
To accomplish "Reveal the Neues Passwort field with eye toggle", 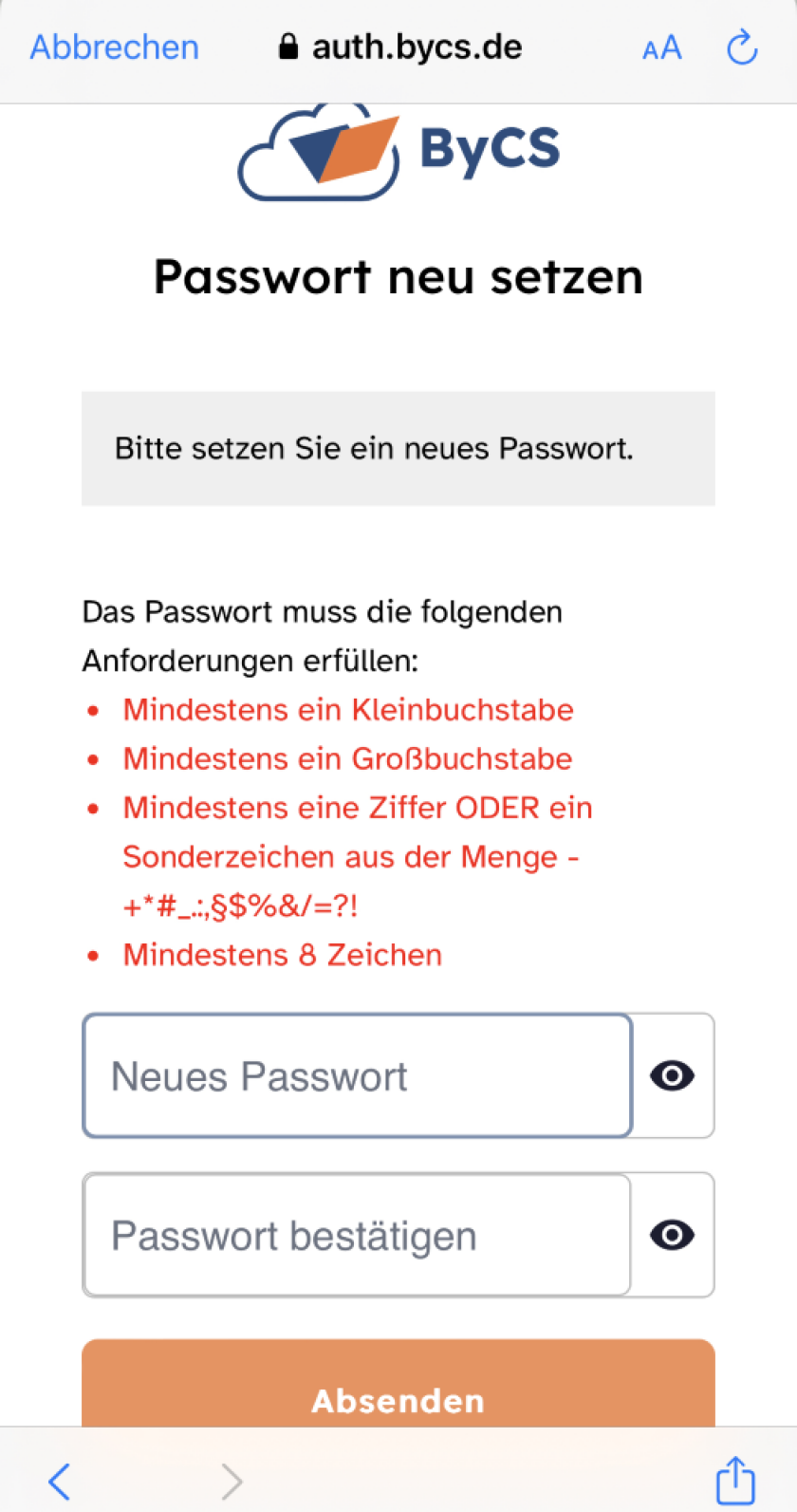I will pos(672,1075).
